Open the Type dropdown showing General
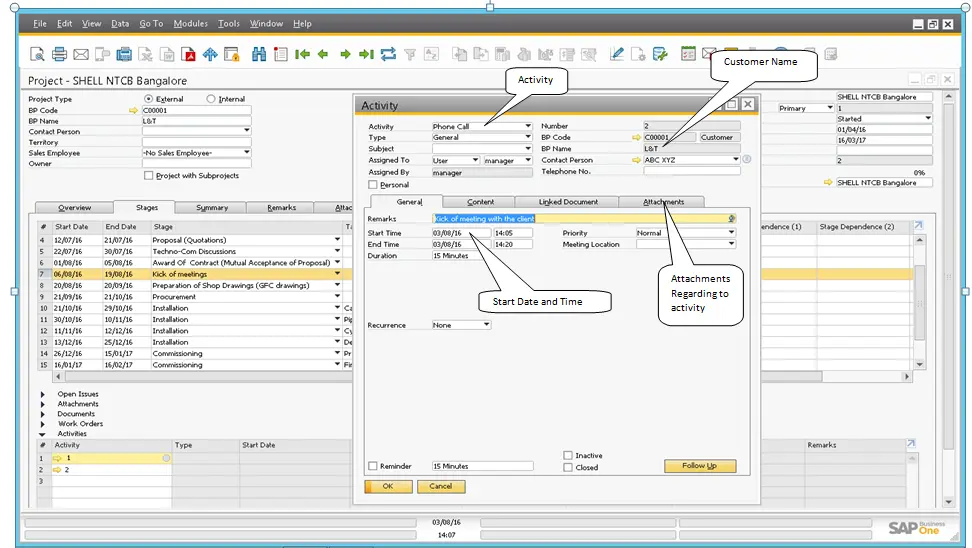Image resolution: width=972 pixels, height=548 pixels. [528, 137]
